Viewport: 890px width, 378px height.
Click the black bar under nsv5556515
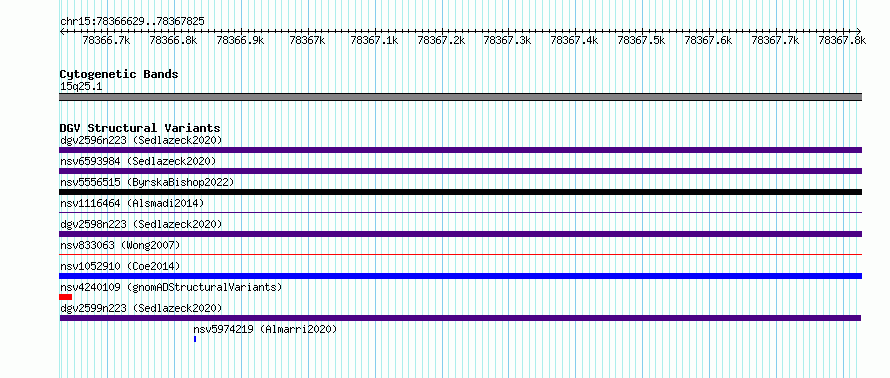tap(461, 192)
